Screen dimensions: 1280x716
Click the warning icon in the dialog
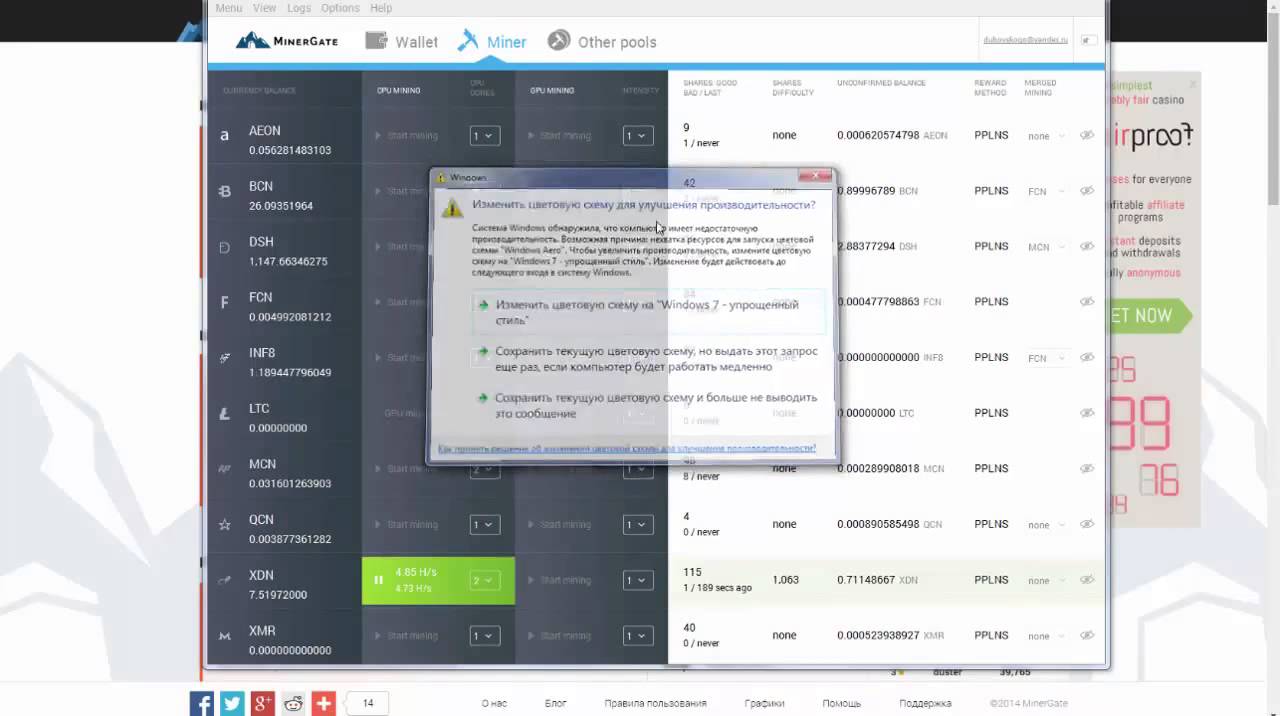[x=454, y=207]
